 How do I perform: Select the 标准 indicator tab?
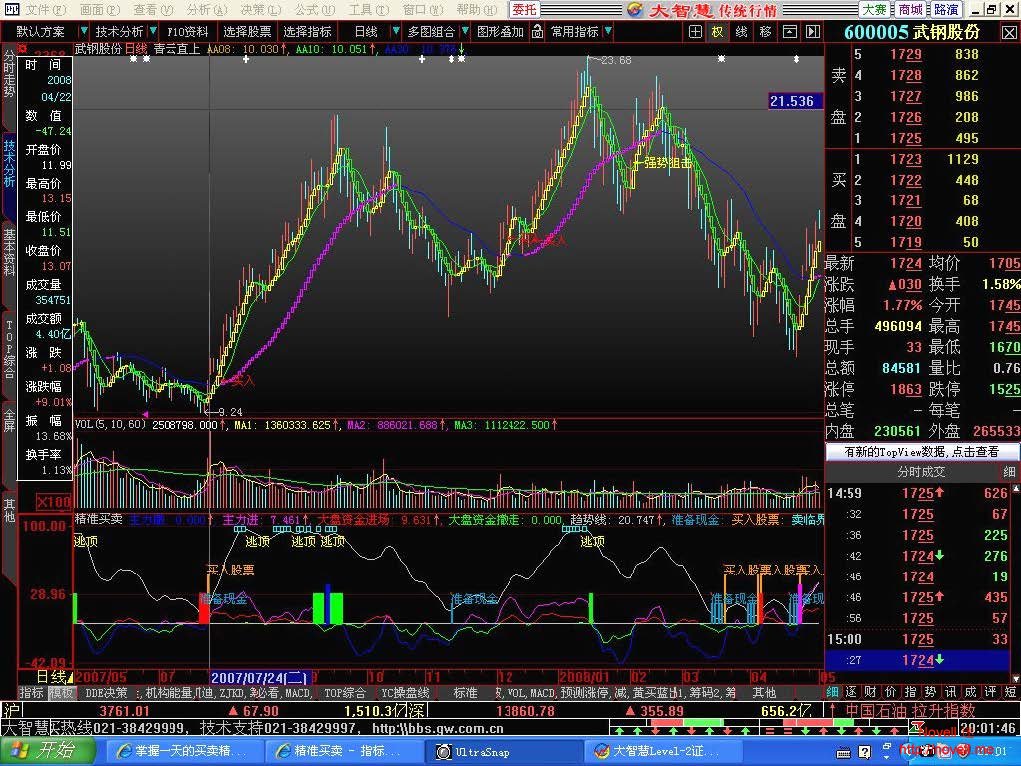pos(466,692)
